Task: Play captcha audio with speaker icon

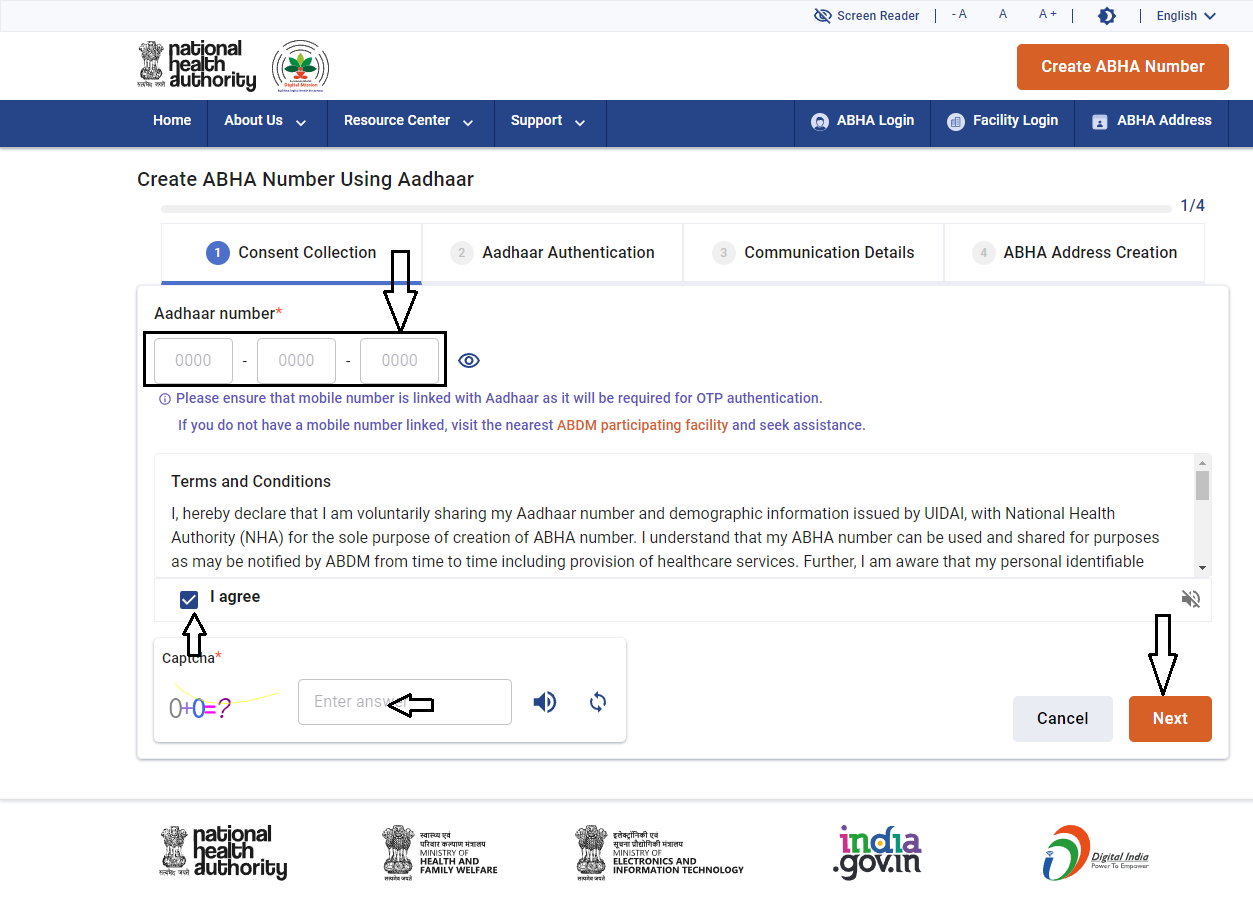Action: click(x=545, y=702)
